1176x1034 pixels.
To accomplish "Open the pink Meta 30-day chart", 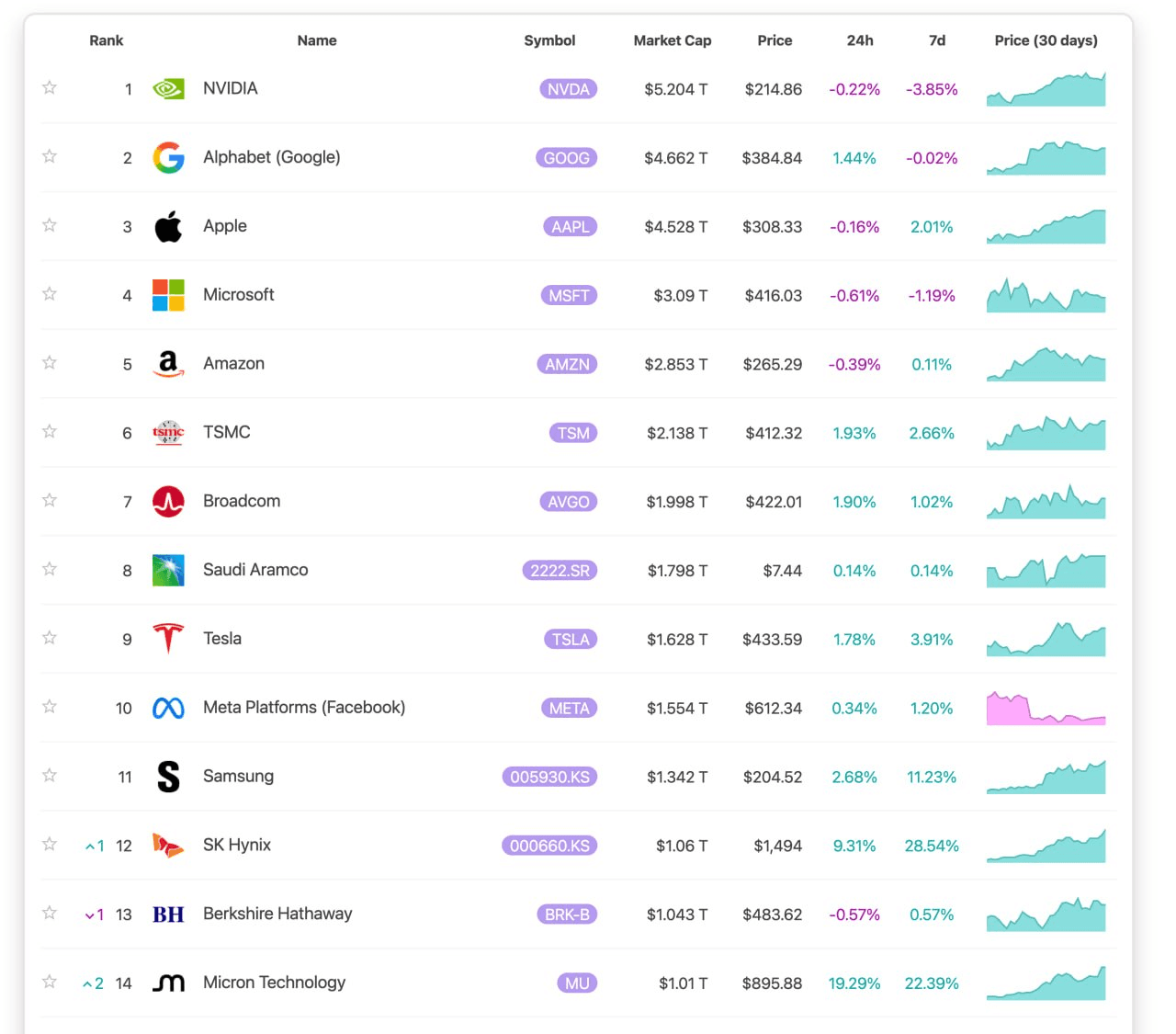I will click(1046, 708).
